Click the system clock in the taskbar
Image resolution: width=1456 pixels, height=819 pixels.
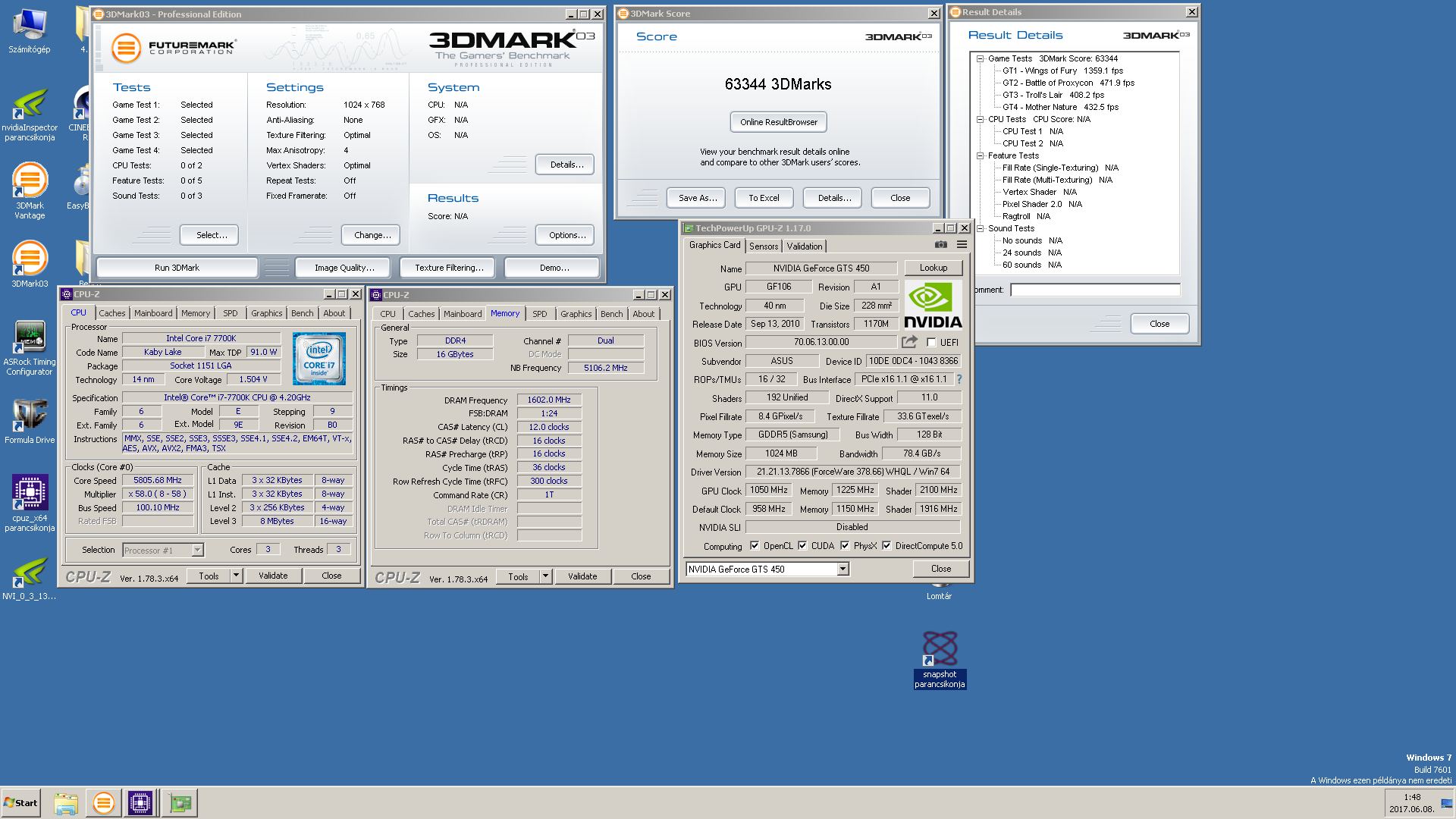(1411, 803)
